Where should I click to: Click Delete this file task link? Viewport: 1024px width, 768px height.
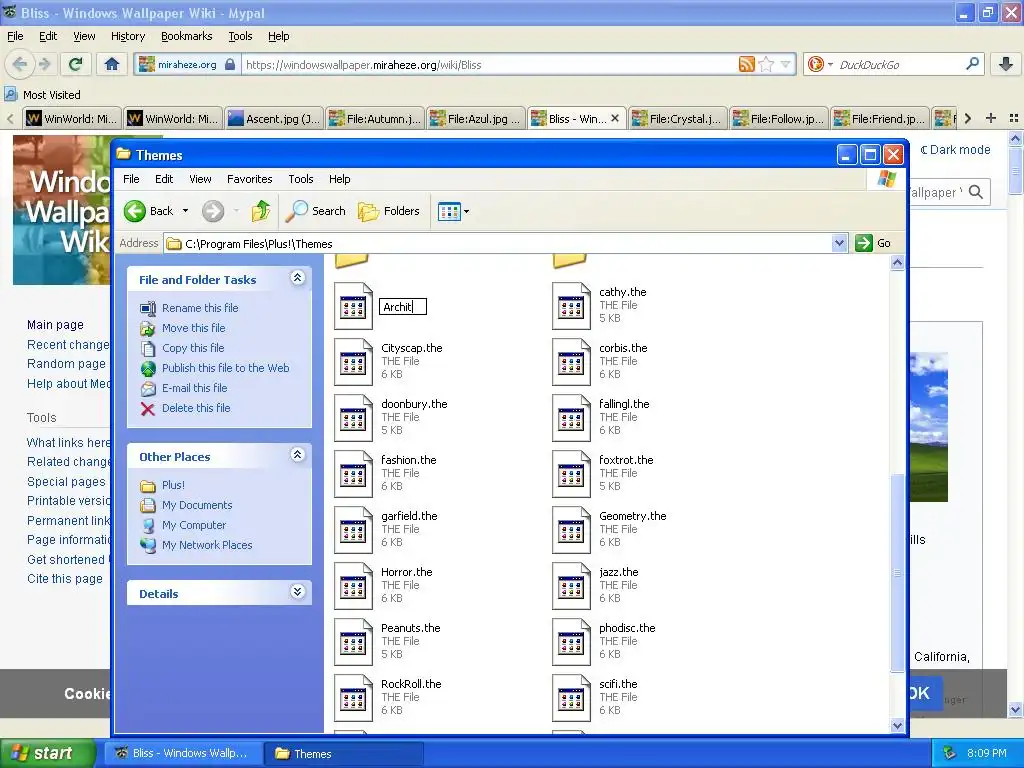(196, 408)
